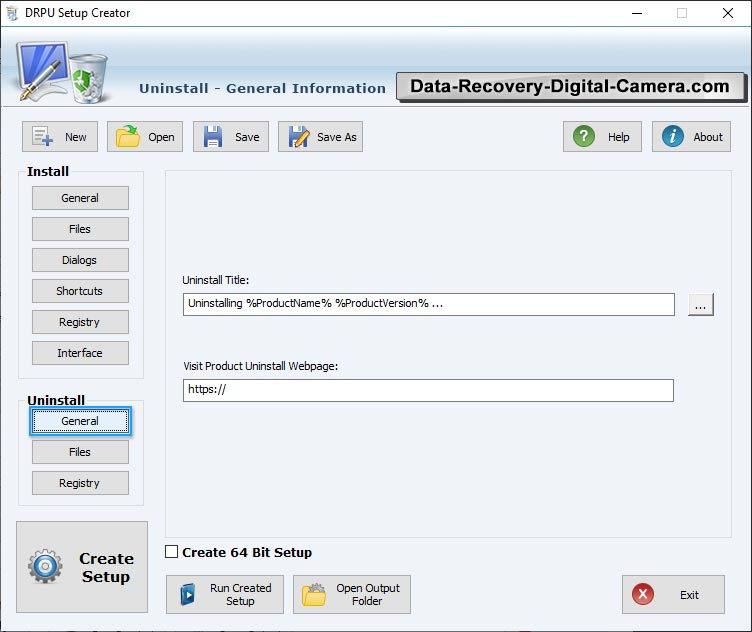752x632 pixels.
Task: Click the Data-Recovery-Digital-Camera.com banner
Action: click(x=571, y=87)
